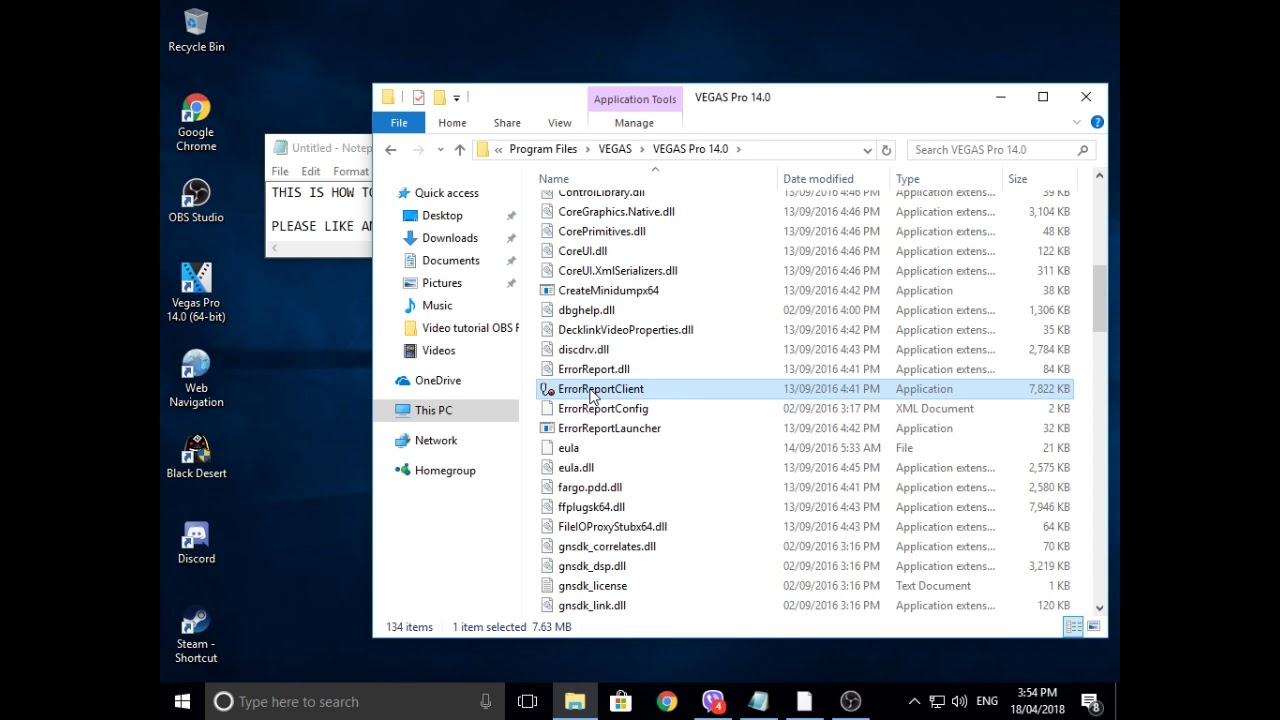Click Cortana microphone icon

point(486,702)
